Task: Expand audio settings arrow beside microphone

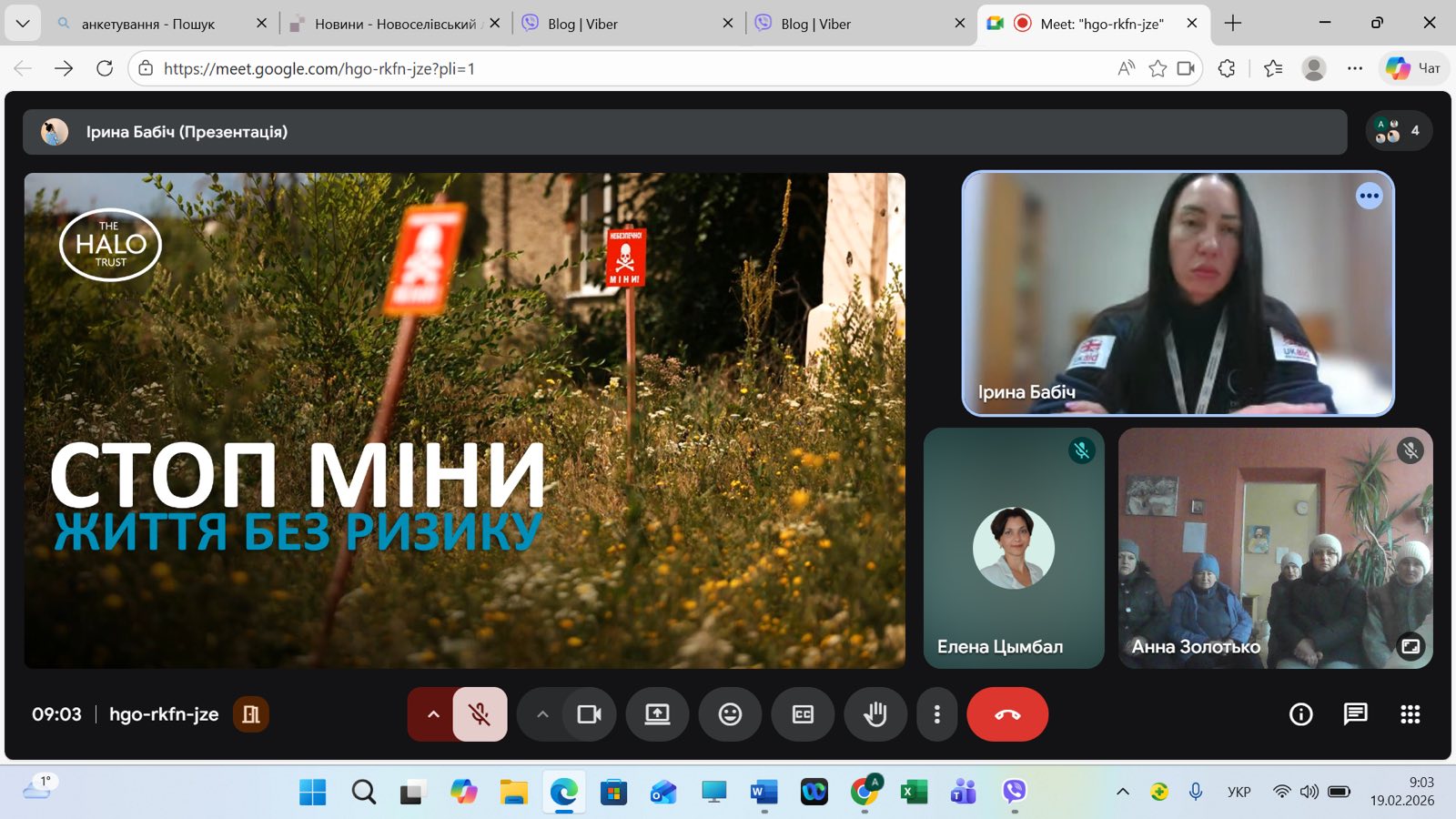Action: tap(433, 714)
